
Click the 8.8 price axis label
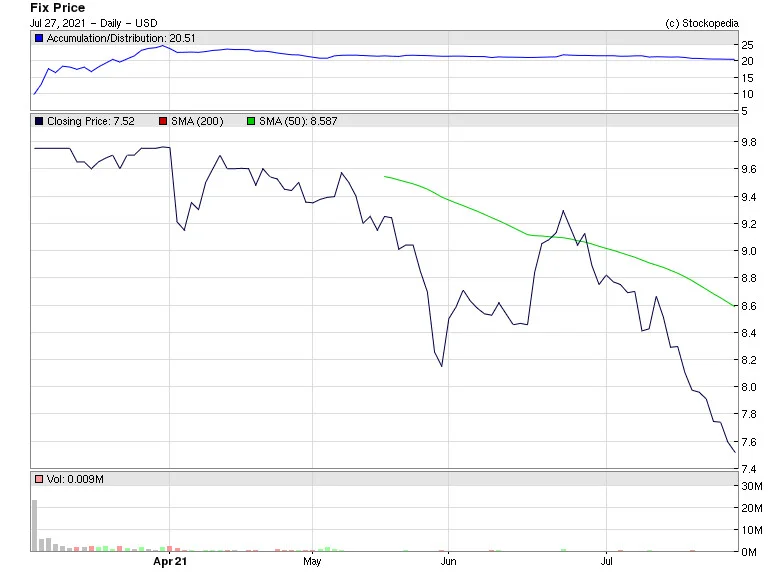pyautogui.click(x=749, y=278)
